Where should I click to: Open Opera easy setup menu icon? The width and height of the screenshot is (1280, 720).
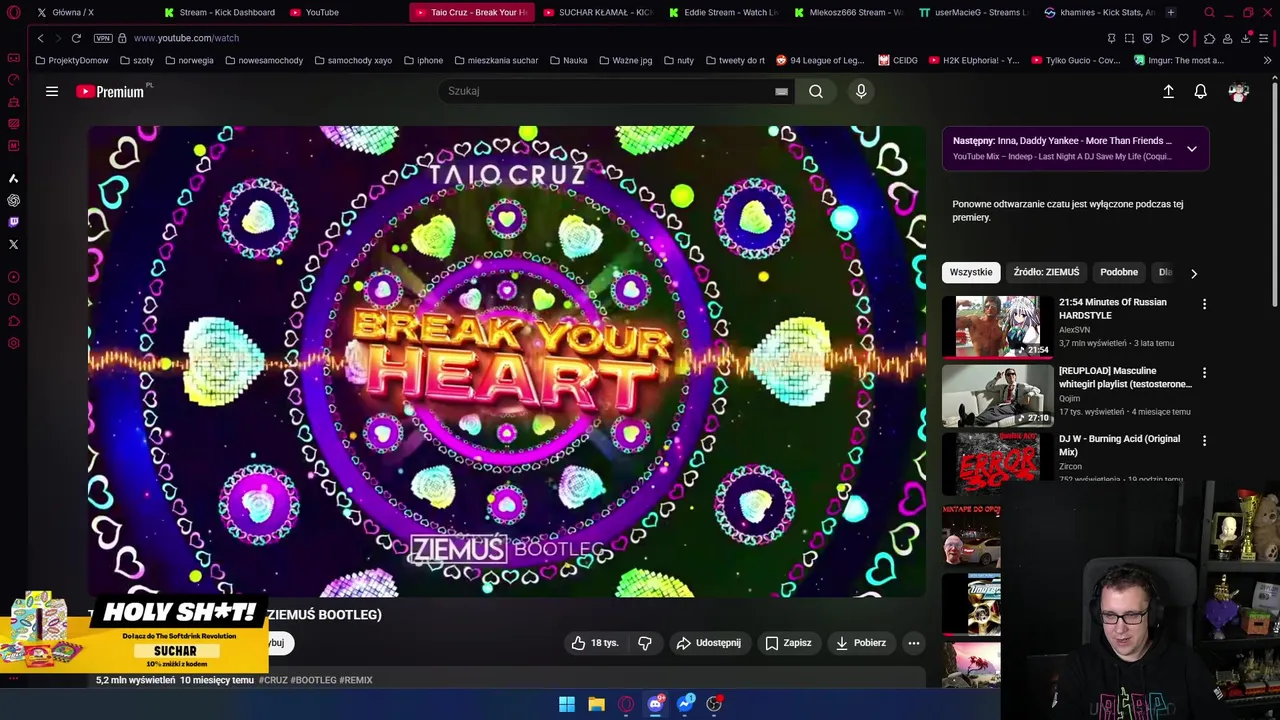click(1264, 38)
